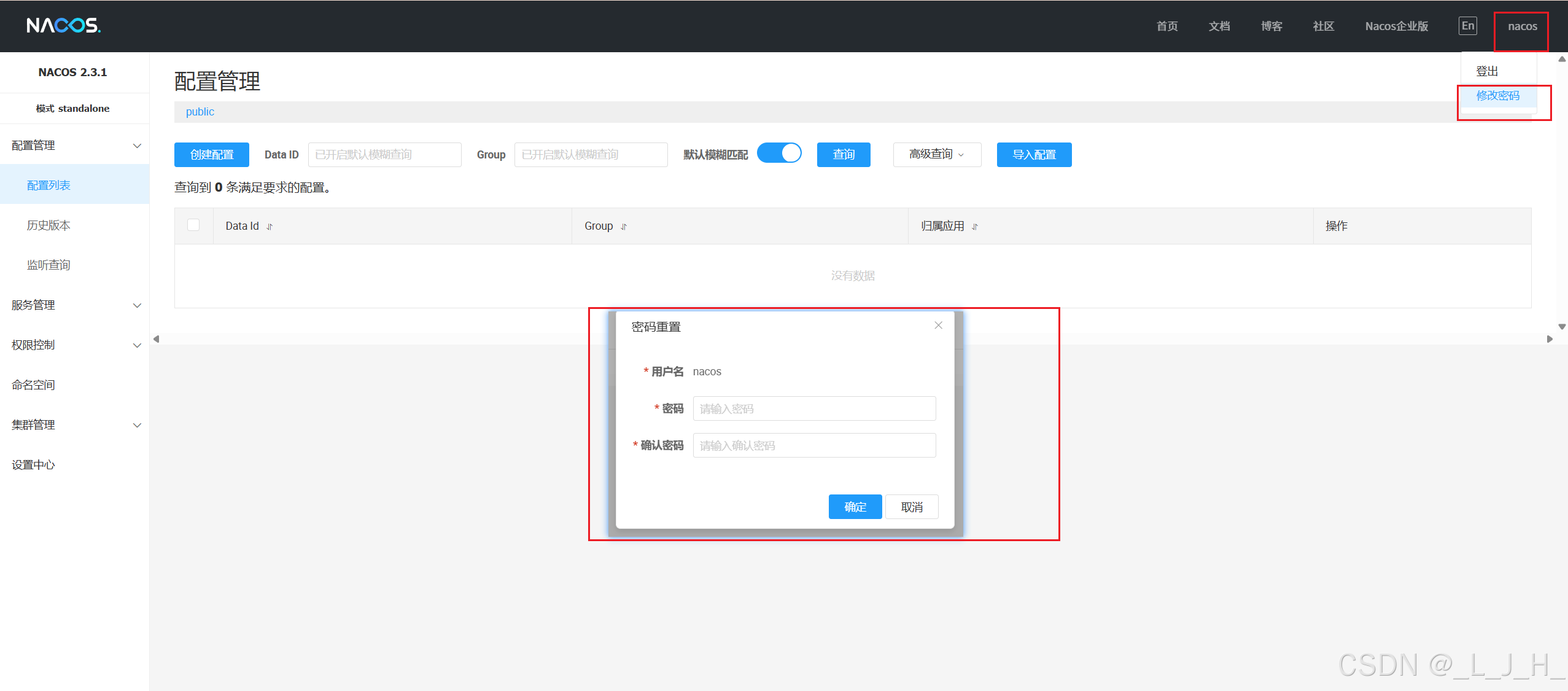Switch language with the En icon

[1467, 26]
